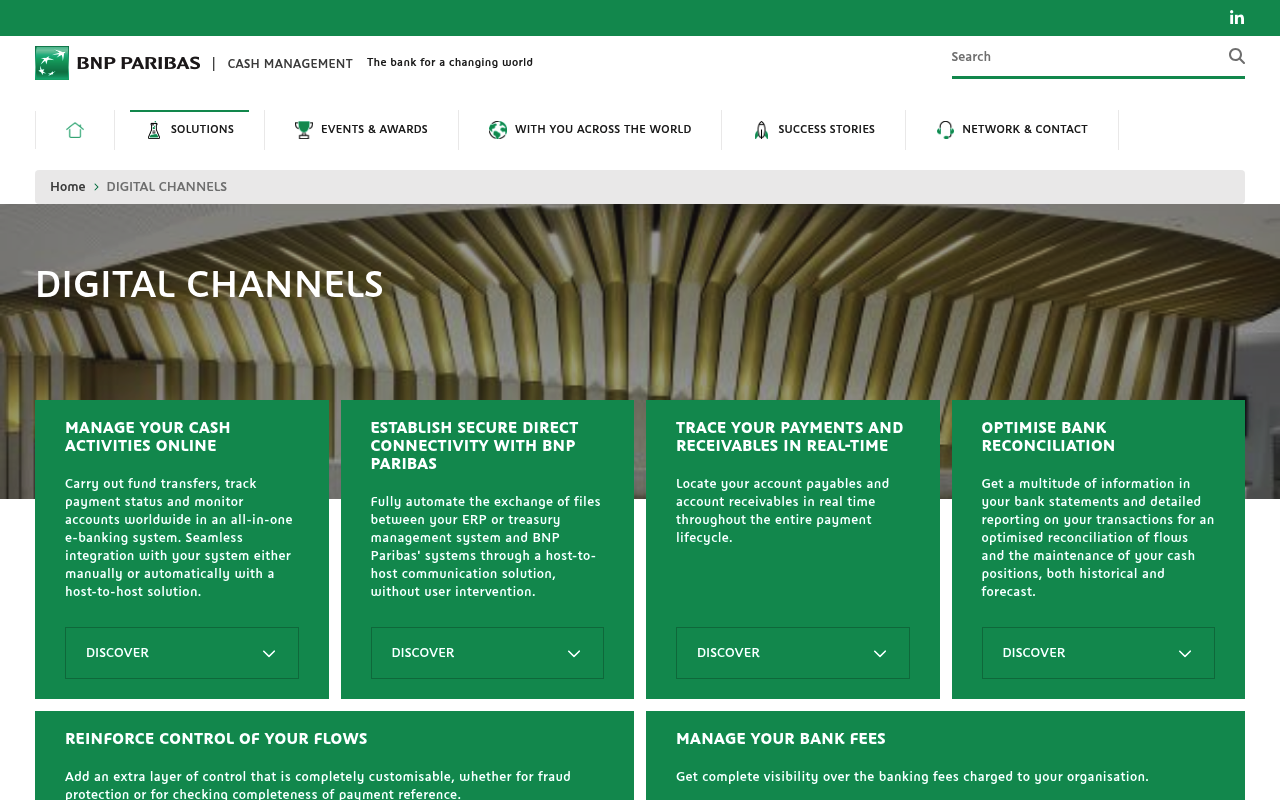
Task: Go to the home icon in navigation
Action: pyautogui.click(x=75, y=130)
